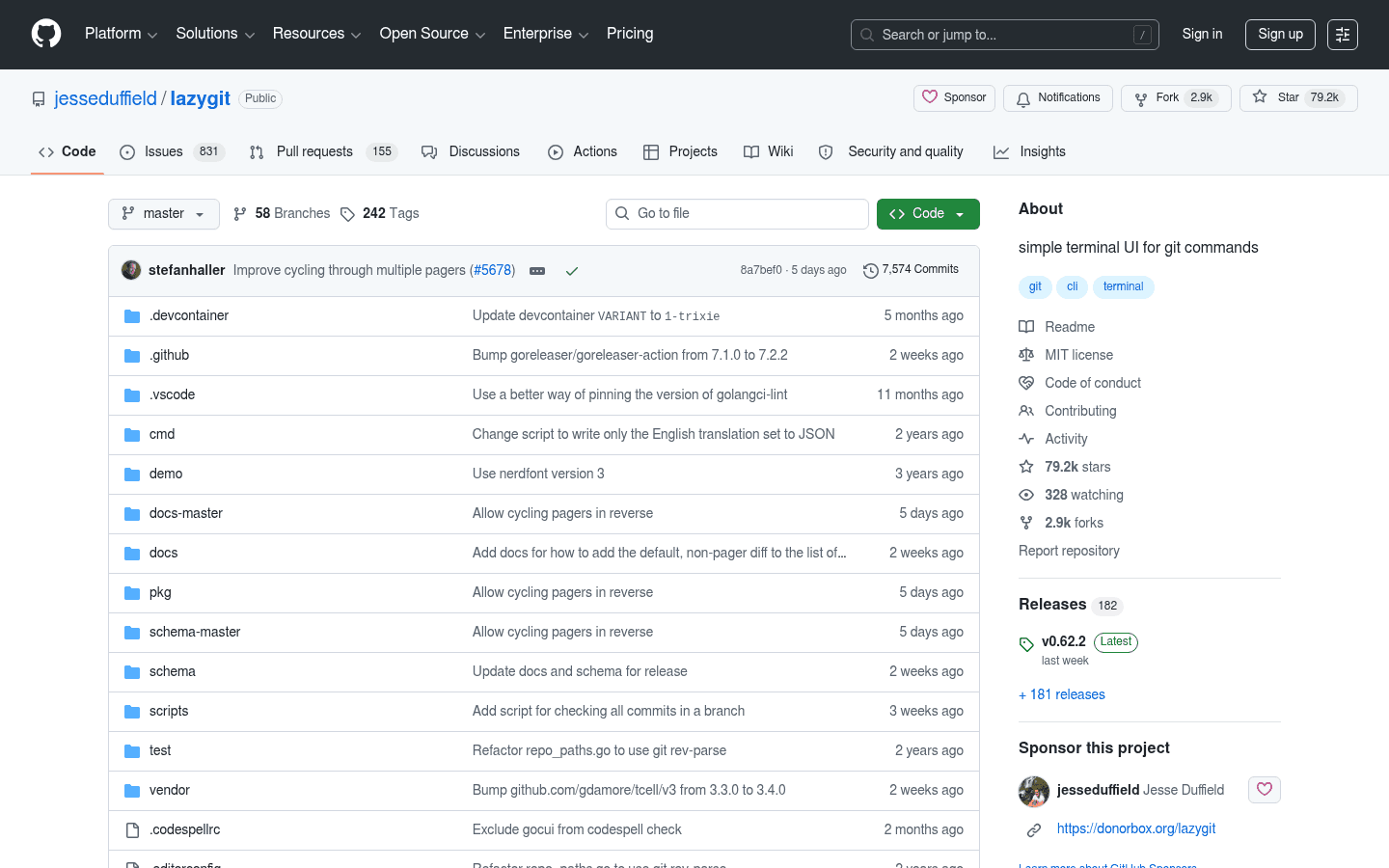Viewport: 1389px width, 868px height.
Task: Open the command palette icon in header
Action: pos(1343,35)
